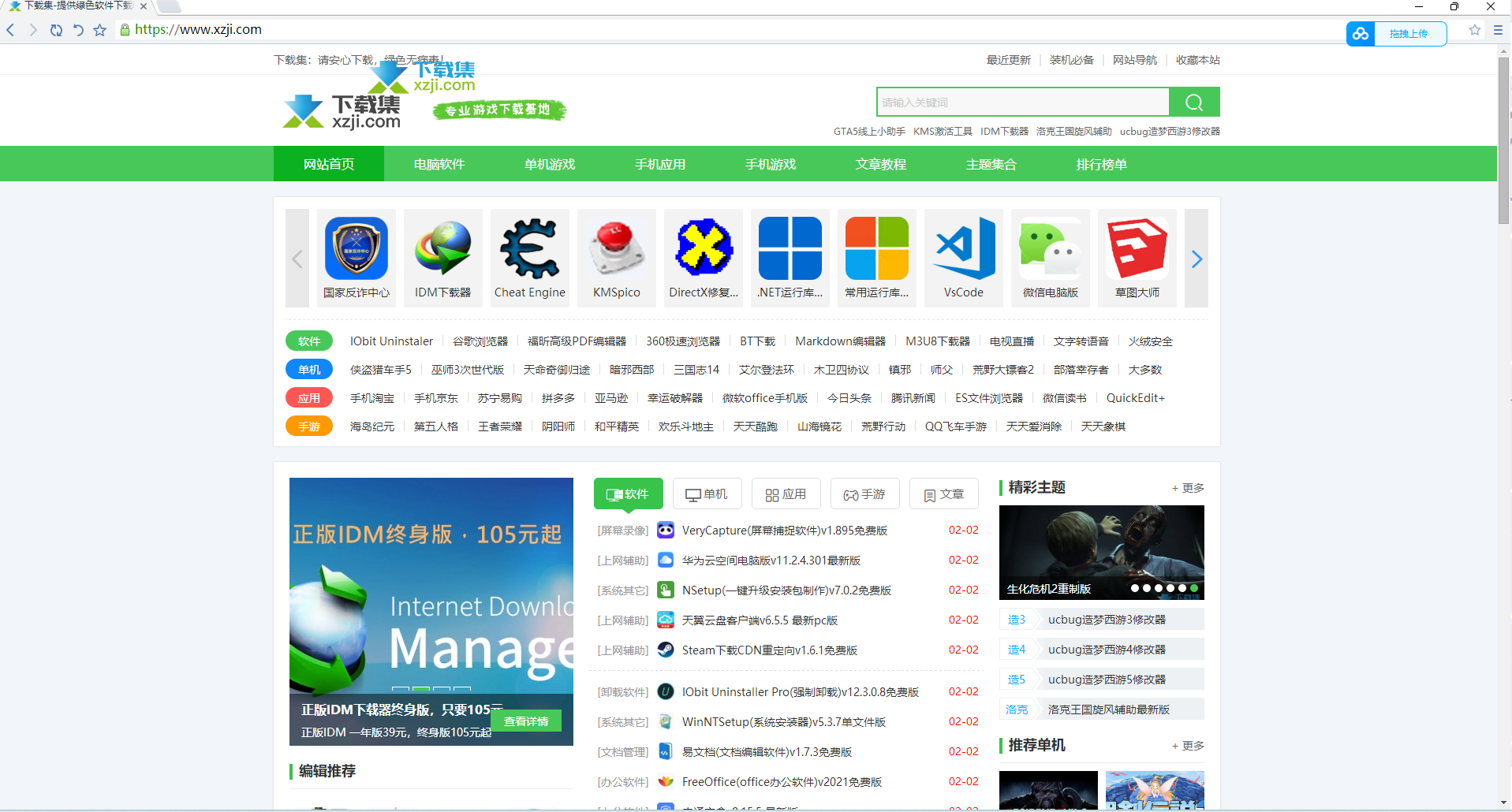Open the 国家反诈中心 app icon

pyautogui.click(x=357, y=249)
